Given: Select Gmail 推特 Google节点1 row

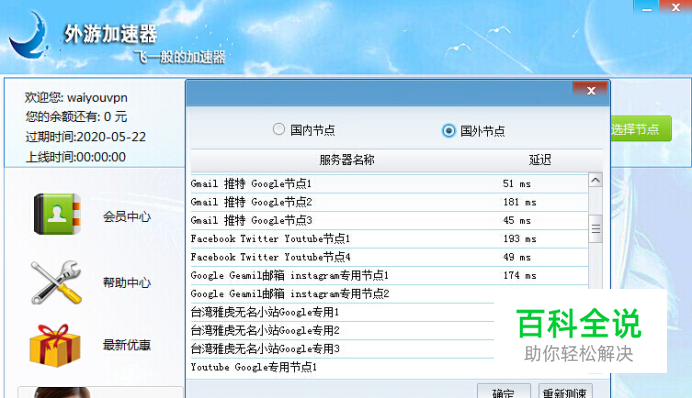Looking at the screenshot, I should click(389, 184).
